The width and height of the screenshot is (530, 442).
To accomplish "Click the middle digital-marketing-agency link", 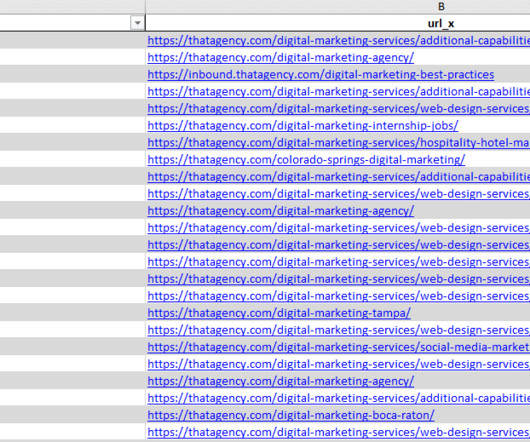I will 281,211.
